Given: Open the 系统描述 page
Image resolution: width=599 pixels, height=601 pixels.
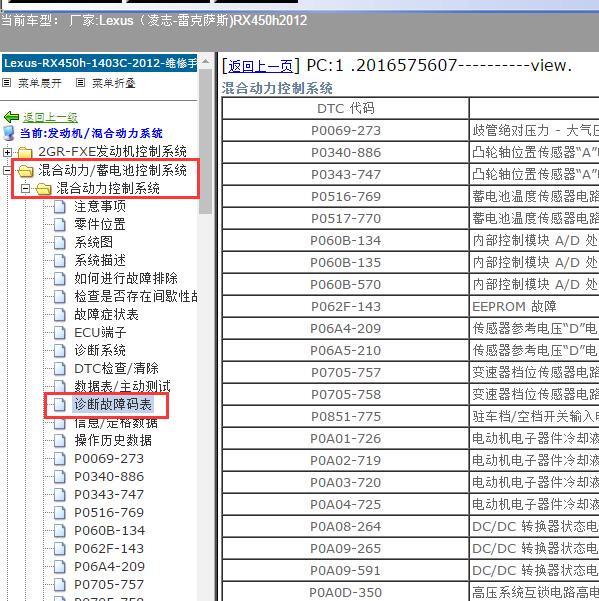Looking at the screenshot, I should point(100,260).
